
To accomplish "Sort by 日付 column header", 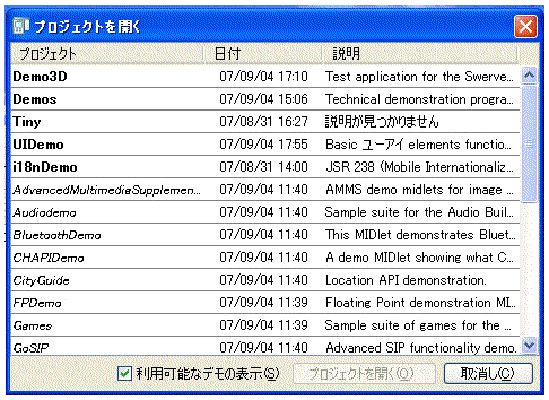I will pos(263,54).
